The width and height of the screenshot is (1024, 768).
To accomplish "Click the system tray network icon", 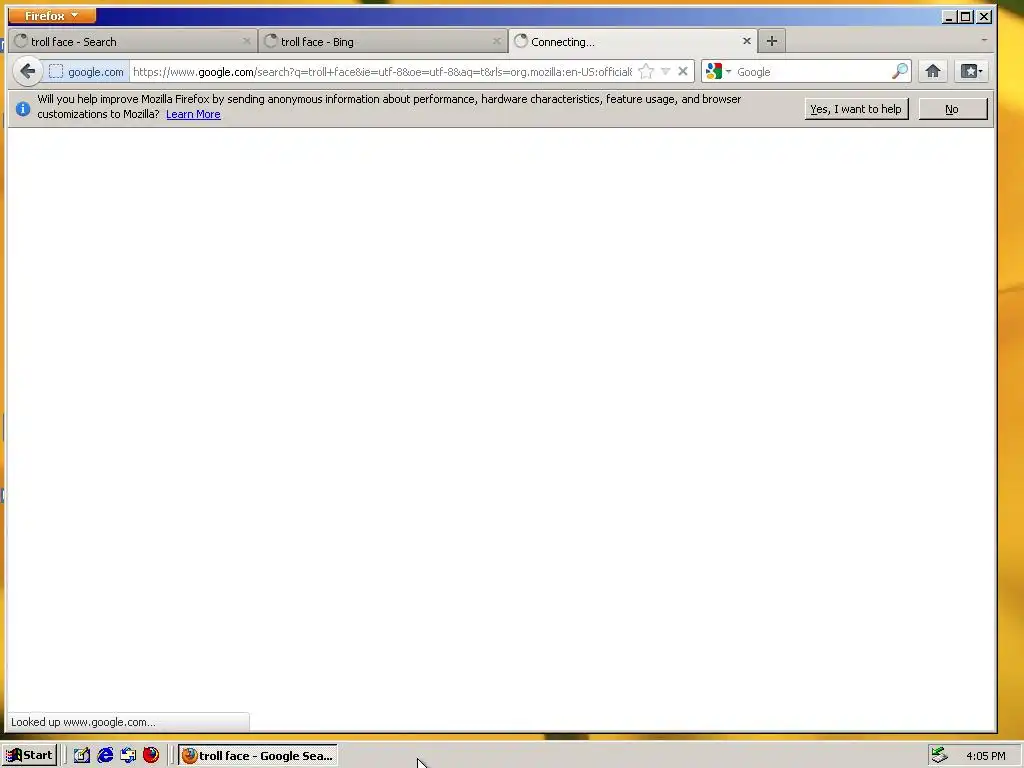I will (939, 755).
